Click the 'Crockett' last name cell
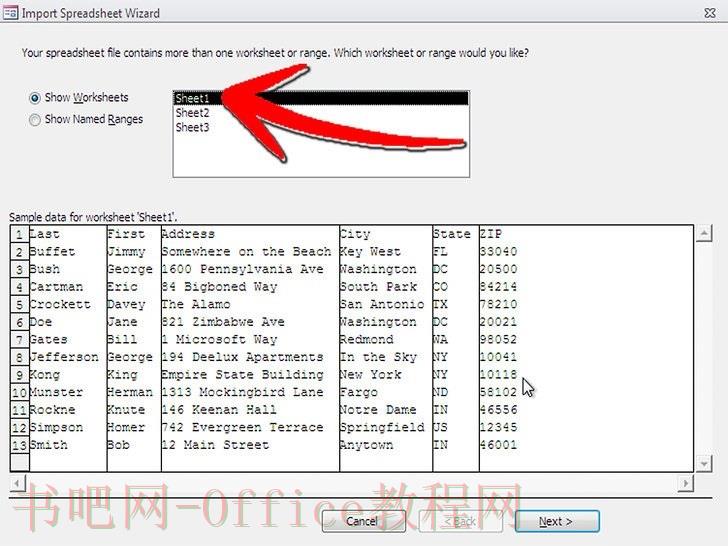The image size is (728, 546). (x=68, y=305)
